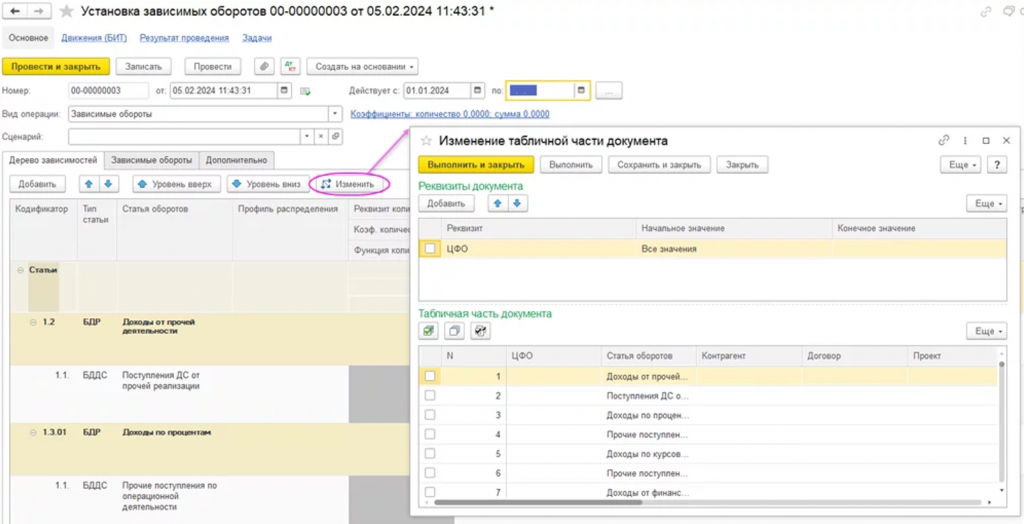1024x524 pixels.
Task: Switch to 'Зависимые обороты' tab
Action: tap(151, 160)
